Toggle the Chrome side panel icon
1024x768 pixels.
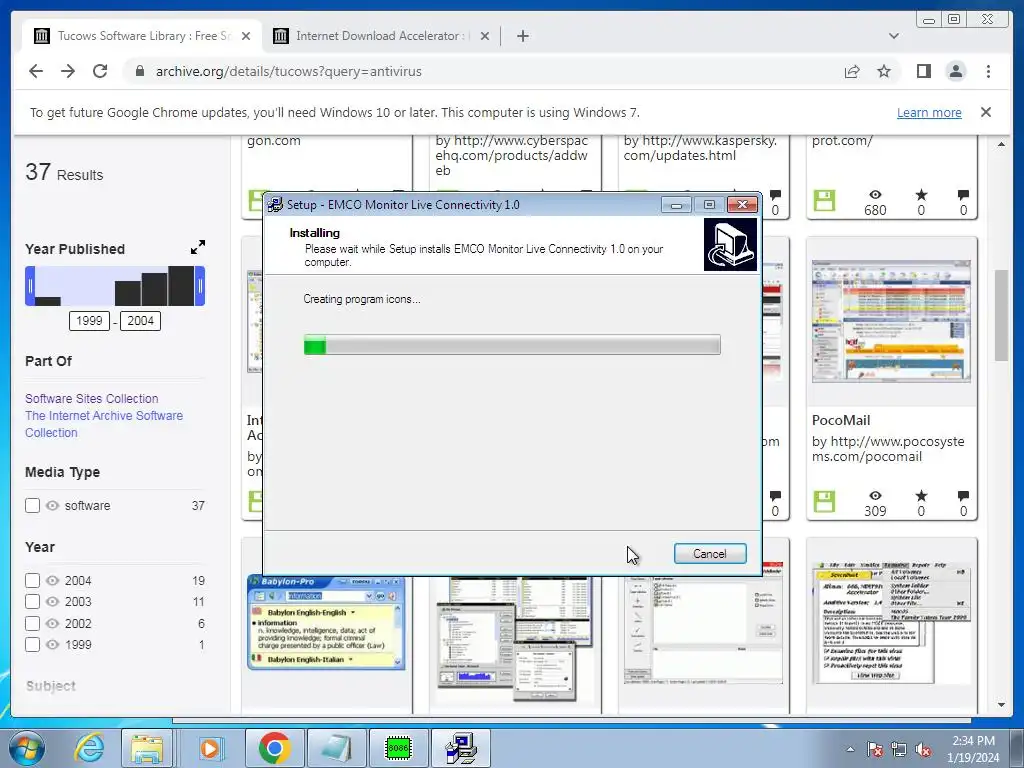[x=923, y=71]
